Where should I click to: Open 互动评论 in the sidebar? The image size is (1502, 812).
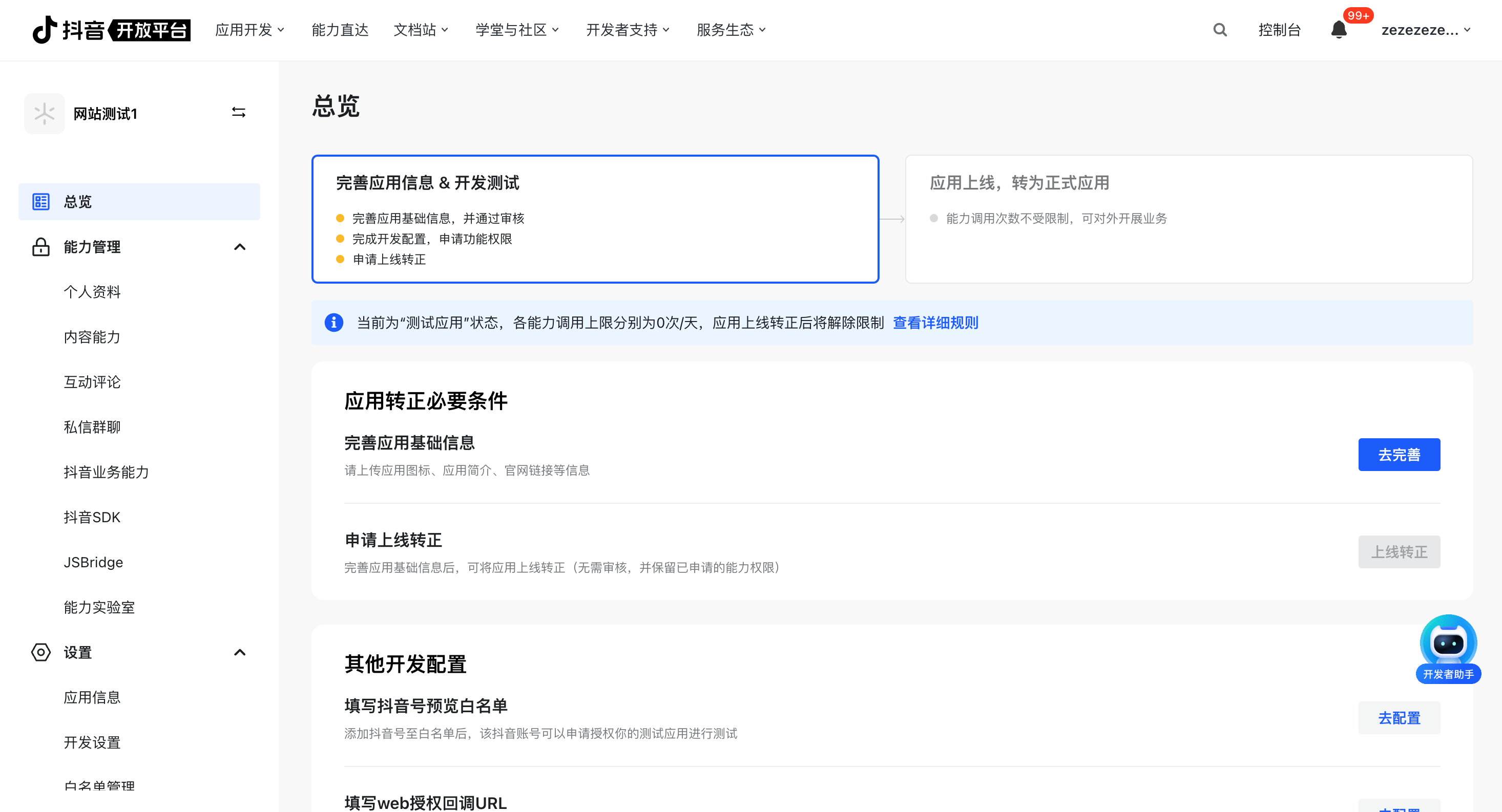92,382
